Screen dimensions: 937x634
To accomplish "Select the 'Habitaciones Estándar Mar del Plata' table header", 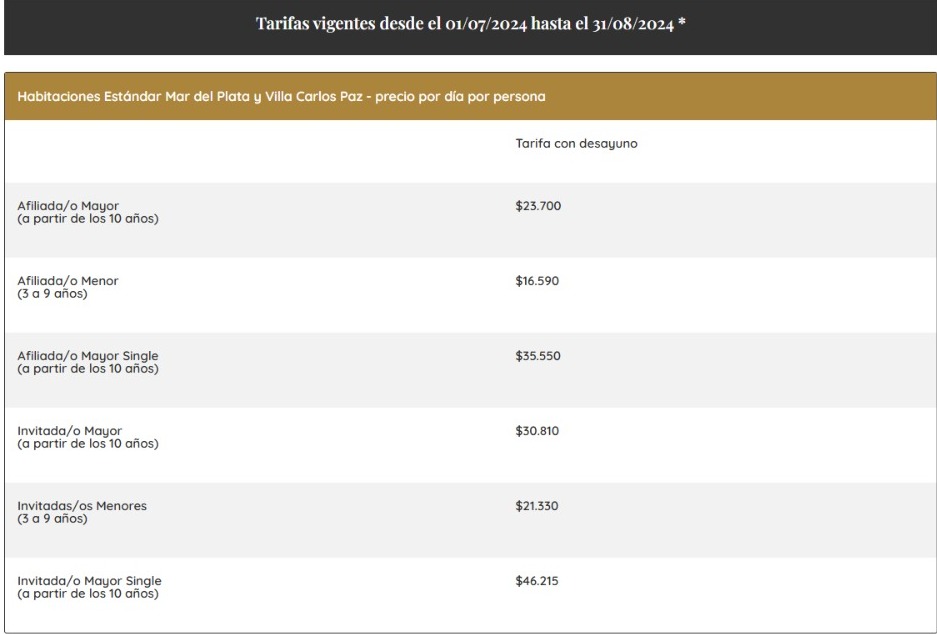I will (x=281, y=97).
